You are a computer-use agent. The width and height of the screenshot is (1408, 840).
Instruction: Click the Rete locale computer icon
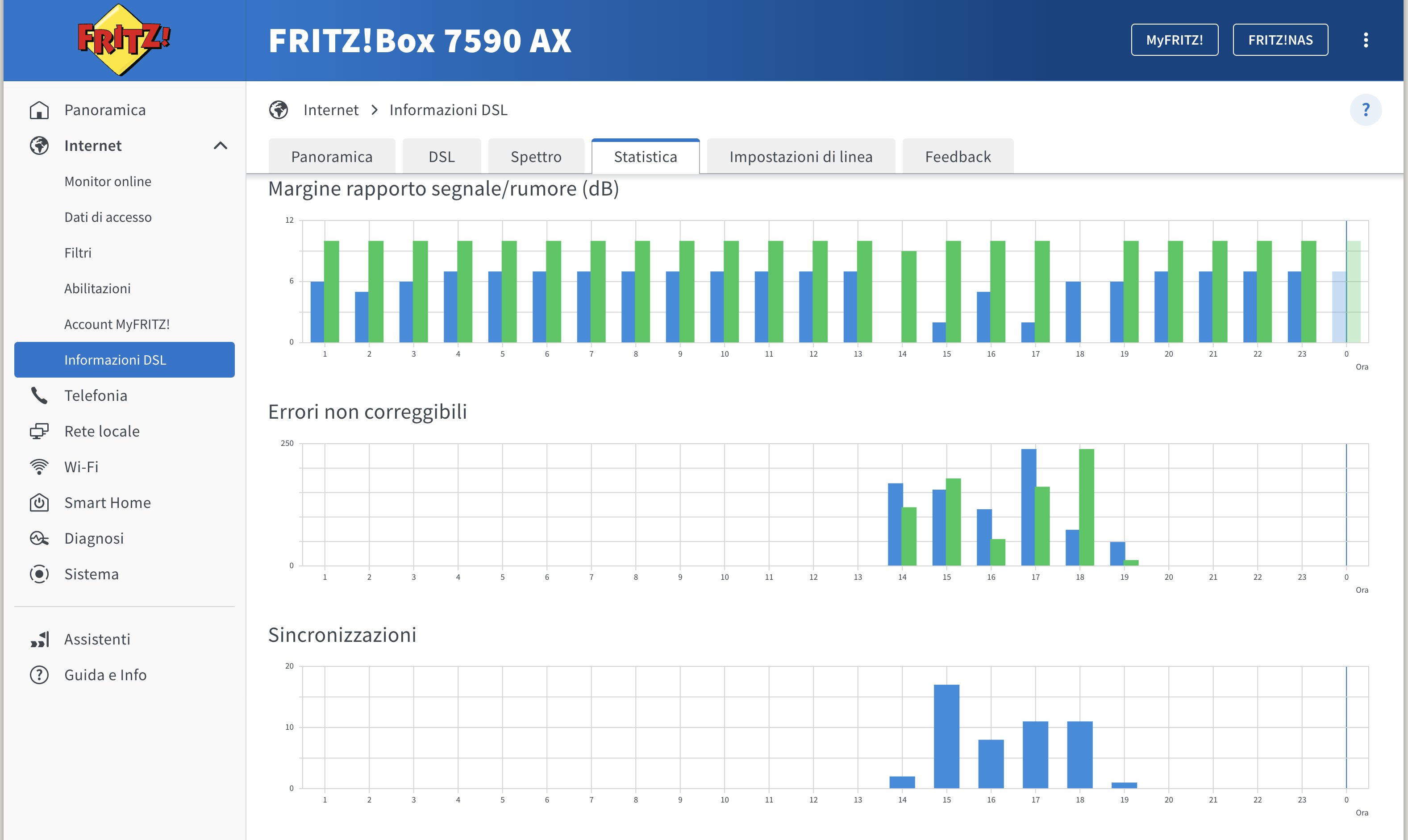[x=39, y=431]
